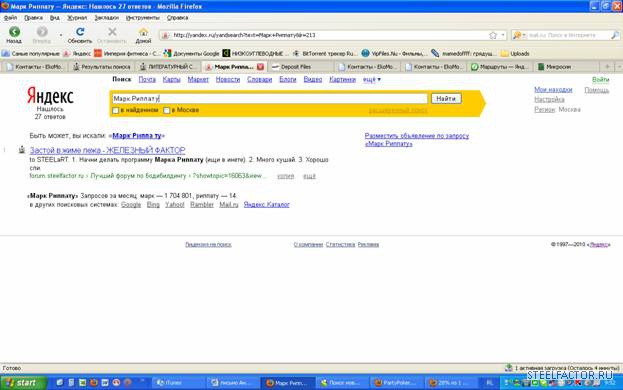Click the search magnifier icon in search bar
Image resolution: width=623 pixels, height=390 pixels.
615,35
